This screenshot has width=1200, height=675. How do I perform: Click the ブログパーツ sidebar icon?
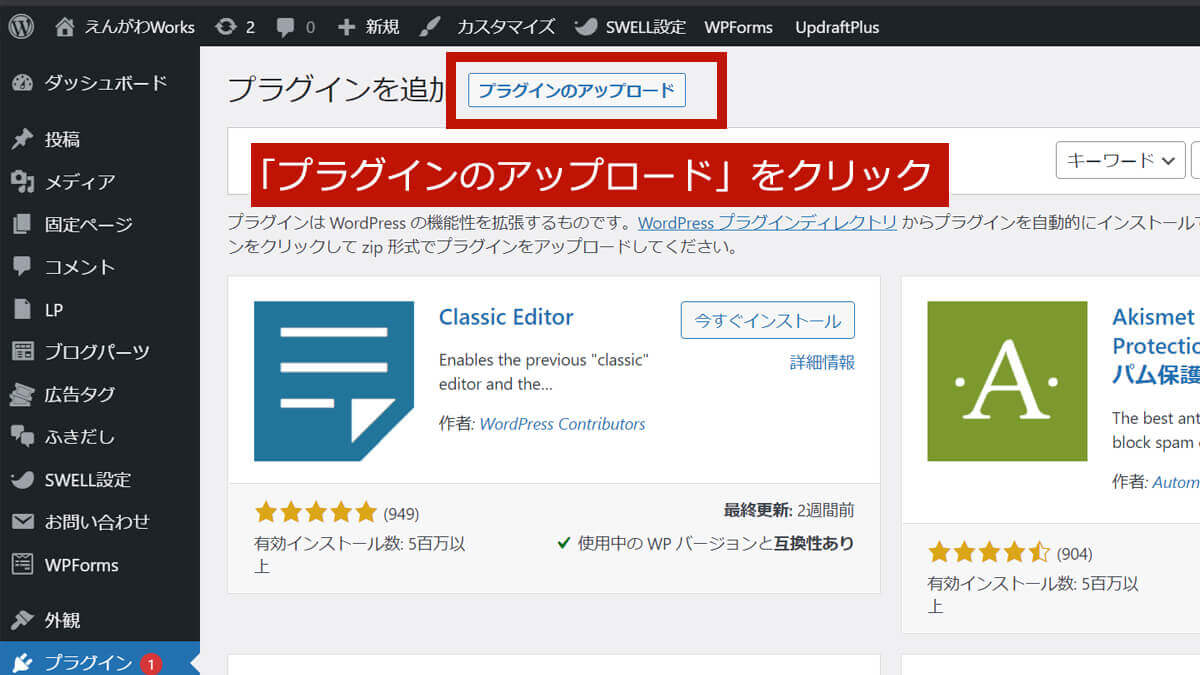pyautogui.click(x=22, y=352)
